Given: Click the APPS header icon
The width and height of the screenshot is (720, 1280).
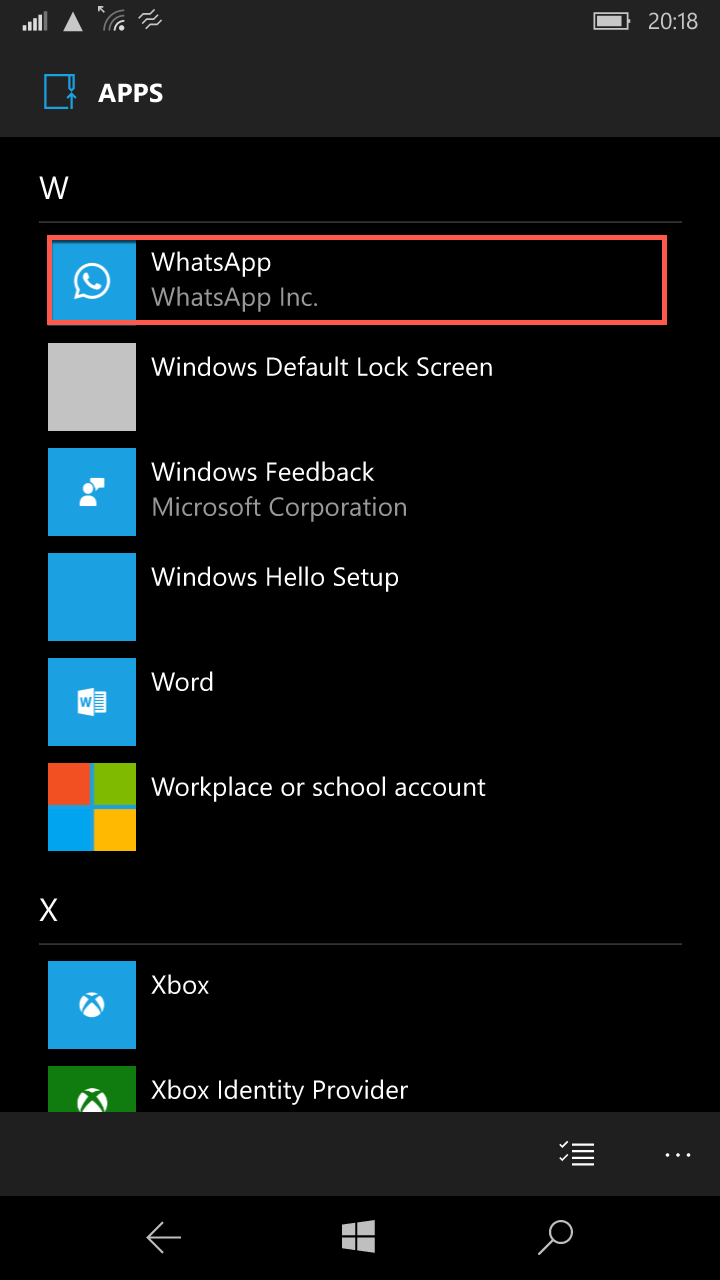Looking at the screenshot, I should tap(61, 92).
